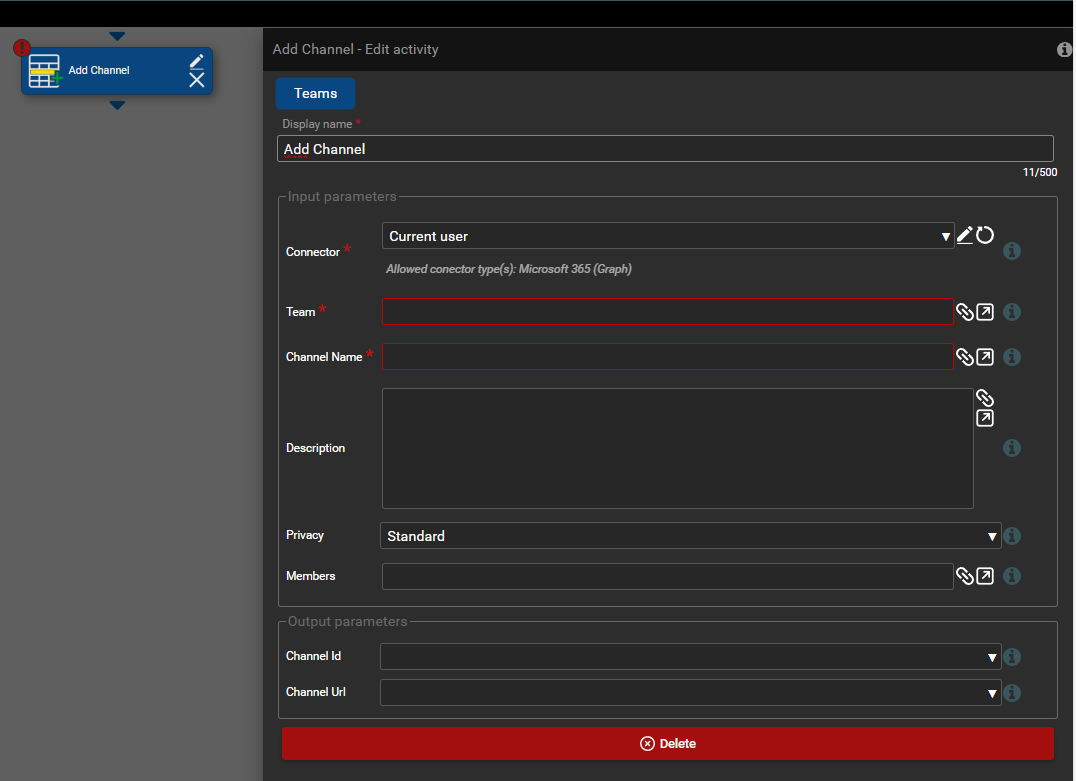Click the link icon beside Description box
The image size is (1076, 781).
point(984,398)
